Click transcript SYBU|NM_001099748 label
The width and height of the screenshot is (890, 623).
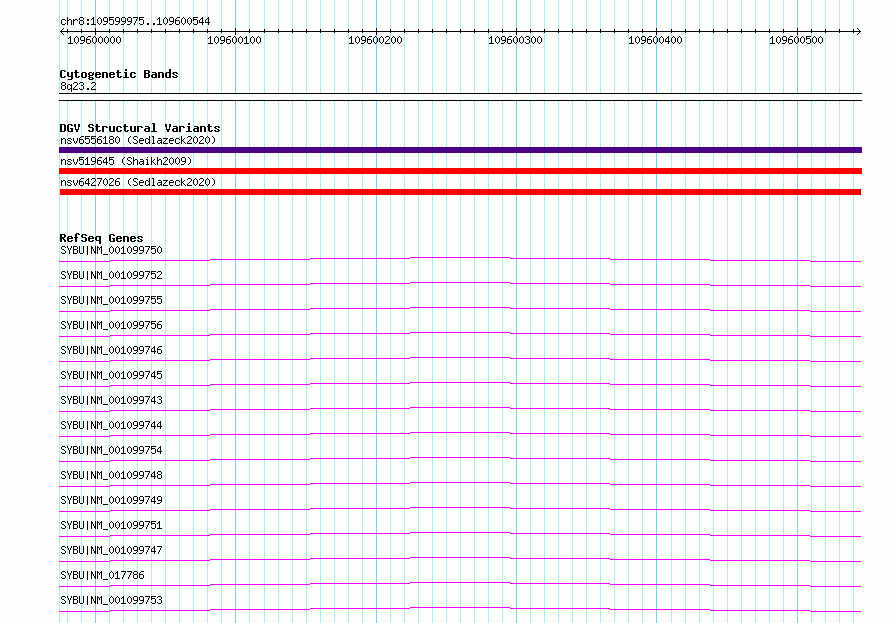pos(111,475)
